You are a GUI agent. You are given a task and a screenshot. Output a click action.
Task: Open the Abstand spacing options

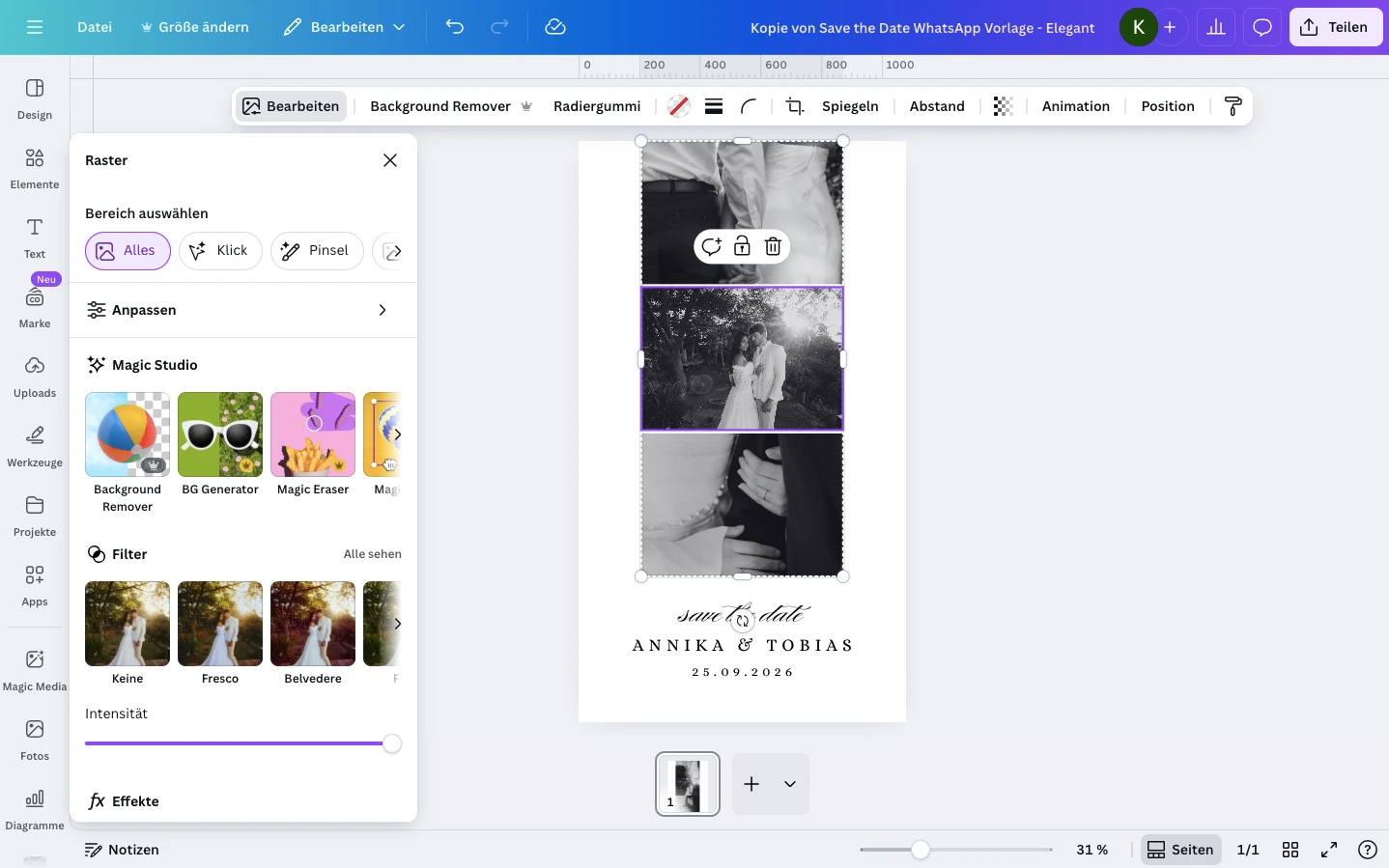coord(937,106)
